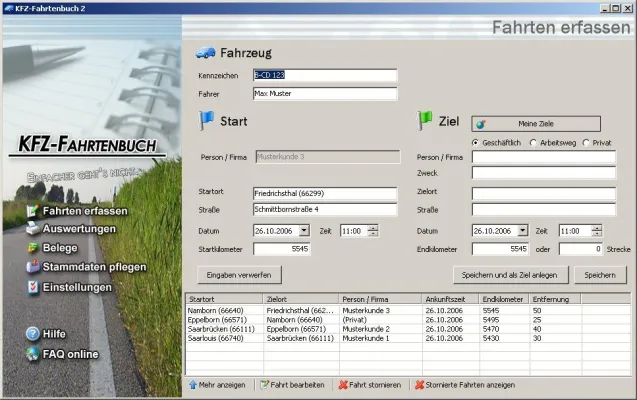This screenshot has width=637, height=400.
Task: Open Stammdaten pflegen menu entry
Action: (x=94, y=267)
